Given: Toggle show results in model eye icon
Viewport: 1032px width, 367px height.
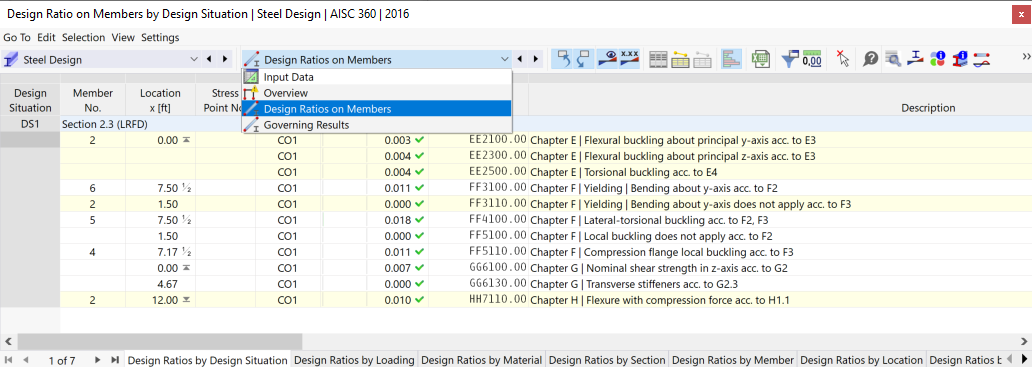Looking at the screenshot, I should (608, 59).
